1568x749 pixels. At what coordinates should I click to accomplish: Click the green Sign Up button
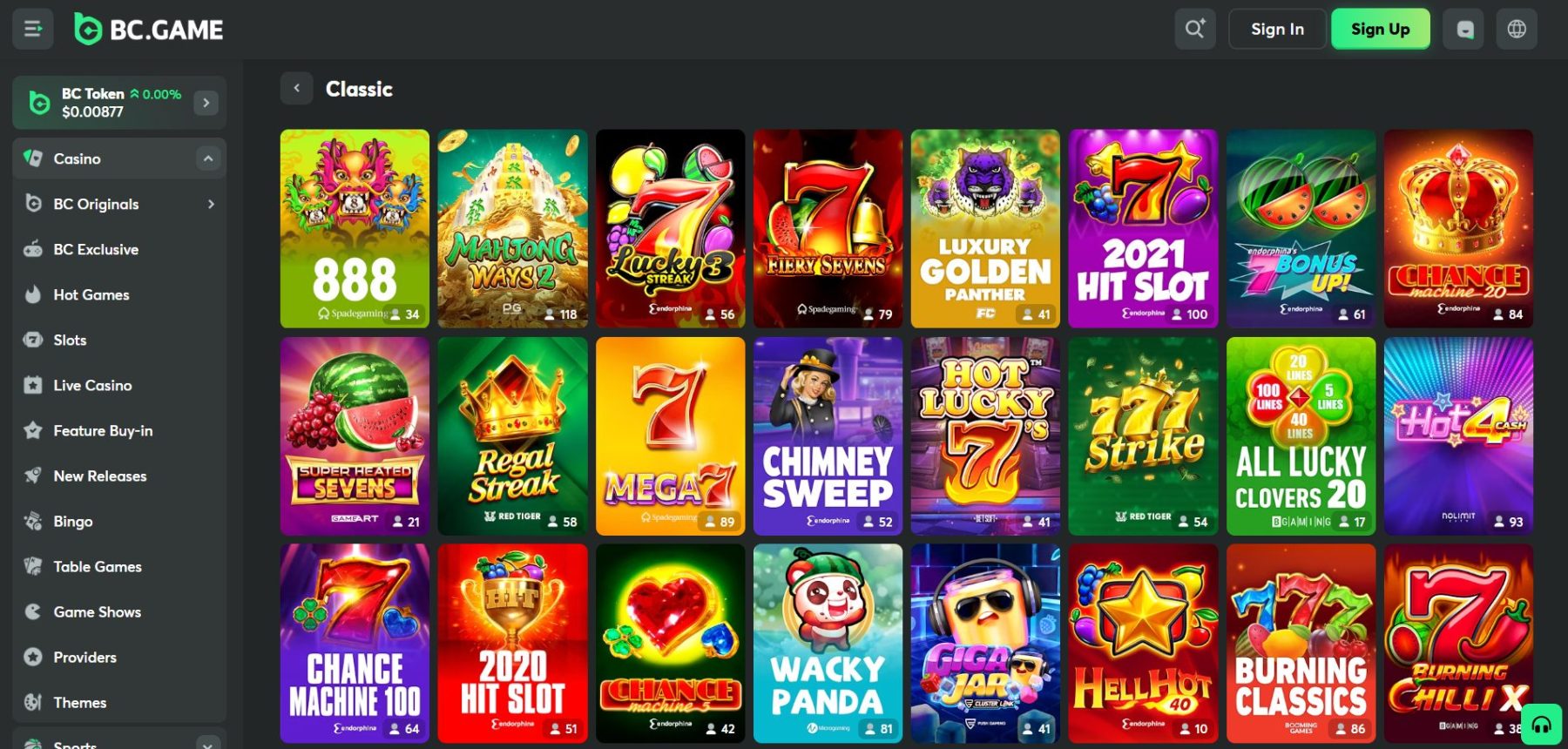point(1380,30)
